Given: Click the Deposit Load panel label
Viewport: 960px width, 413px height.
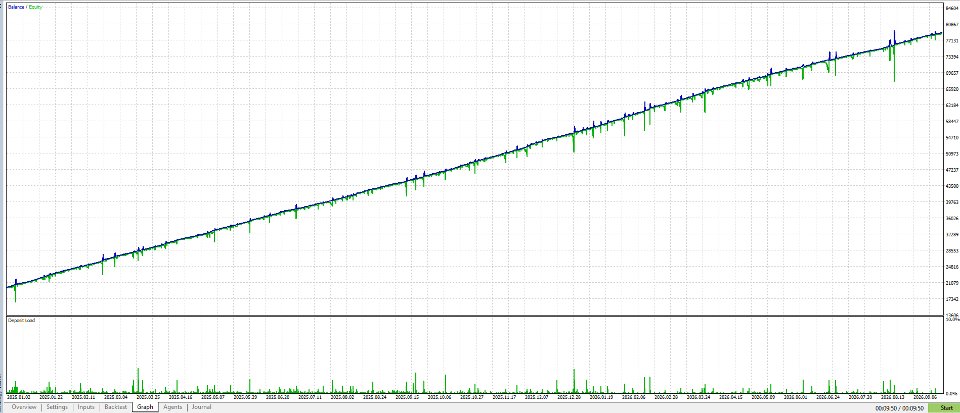Looking at the screenshot, I should [21, 321].
